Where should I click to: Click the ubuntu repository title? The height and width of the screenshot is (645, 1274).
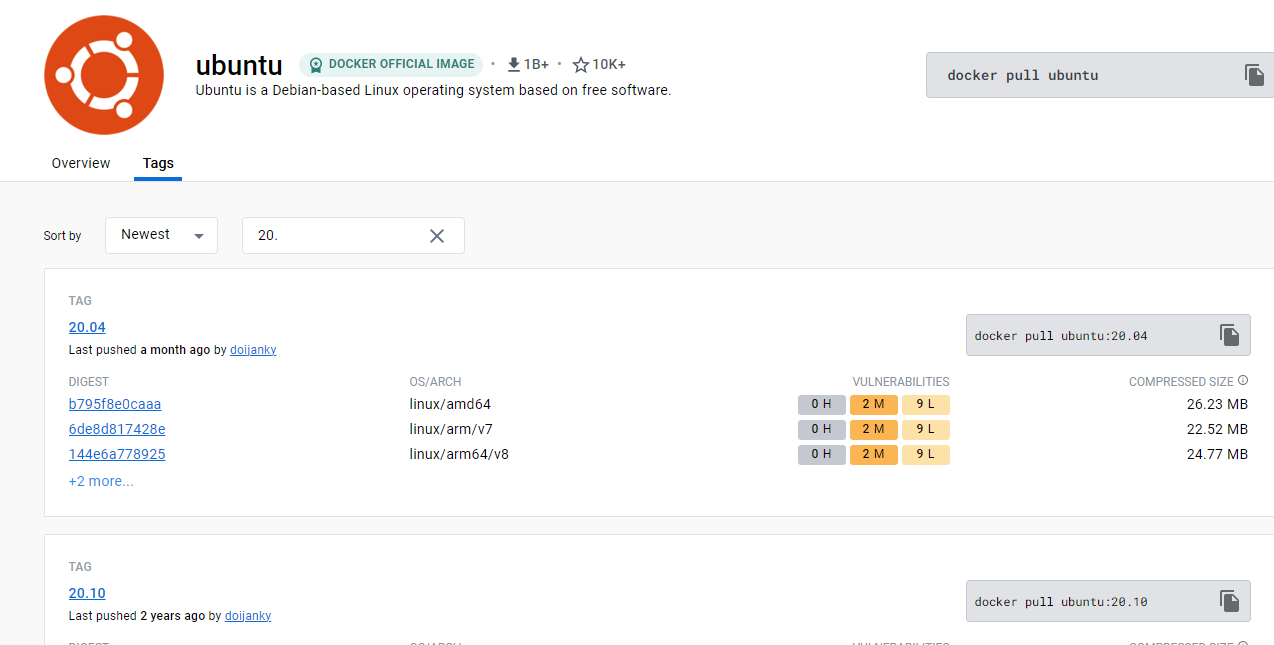239,65
